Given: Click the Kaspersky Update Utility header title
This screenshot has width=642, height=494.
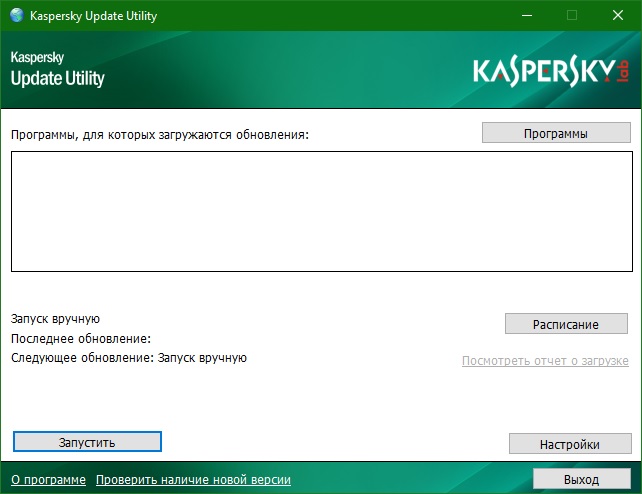Looking at the screenshot, I should pos(58,69).
